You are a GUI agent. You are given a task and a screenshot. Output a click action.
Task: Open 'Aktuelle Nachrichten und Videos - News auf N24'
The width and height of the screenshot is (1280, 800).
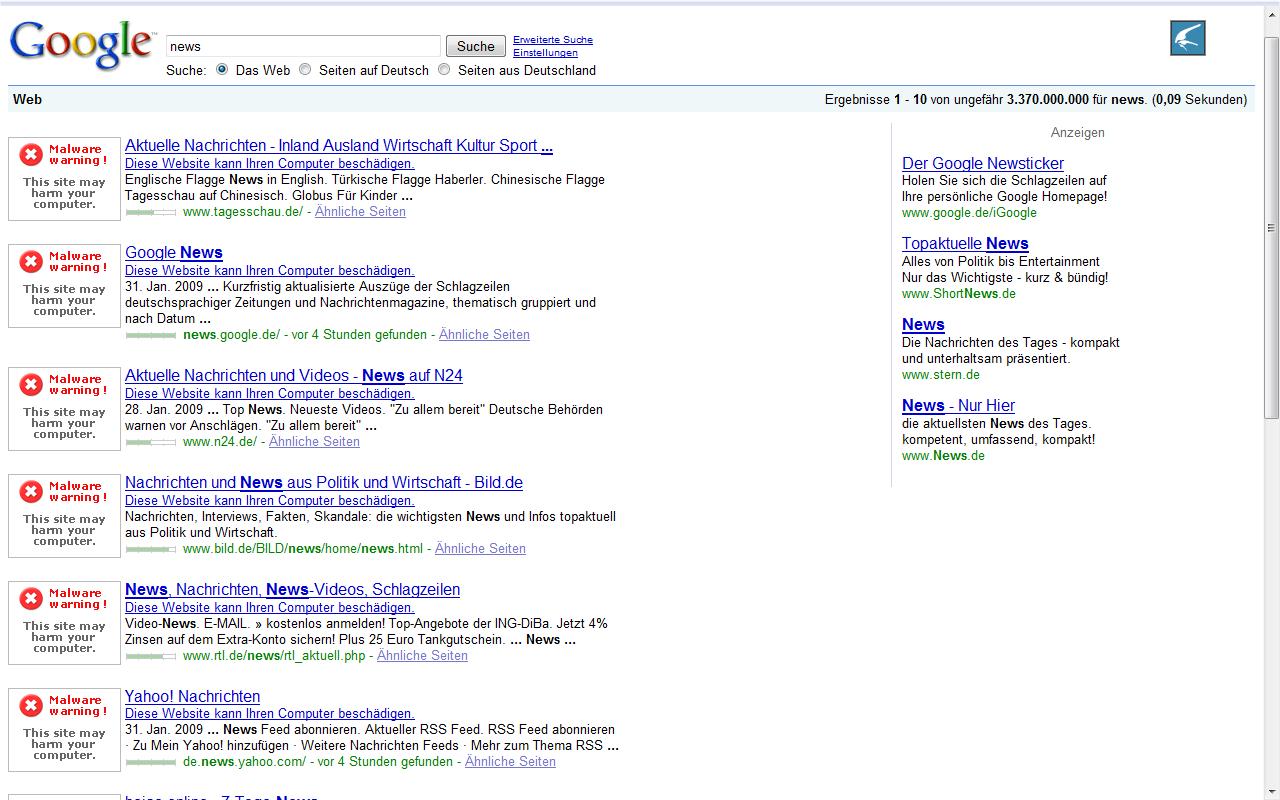tap(294, 376)
